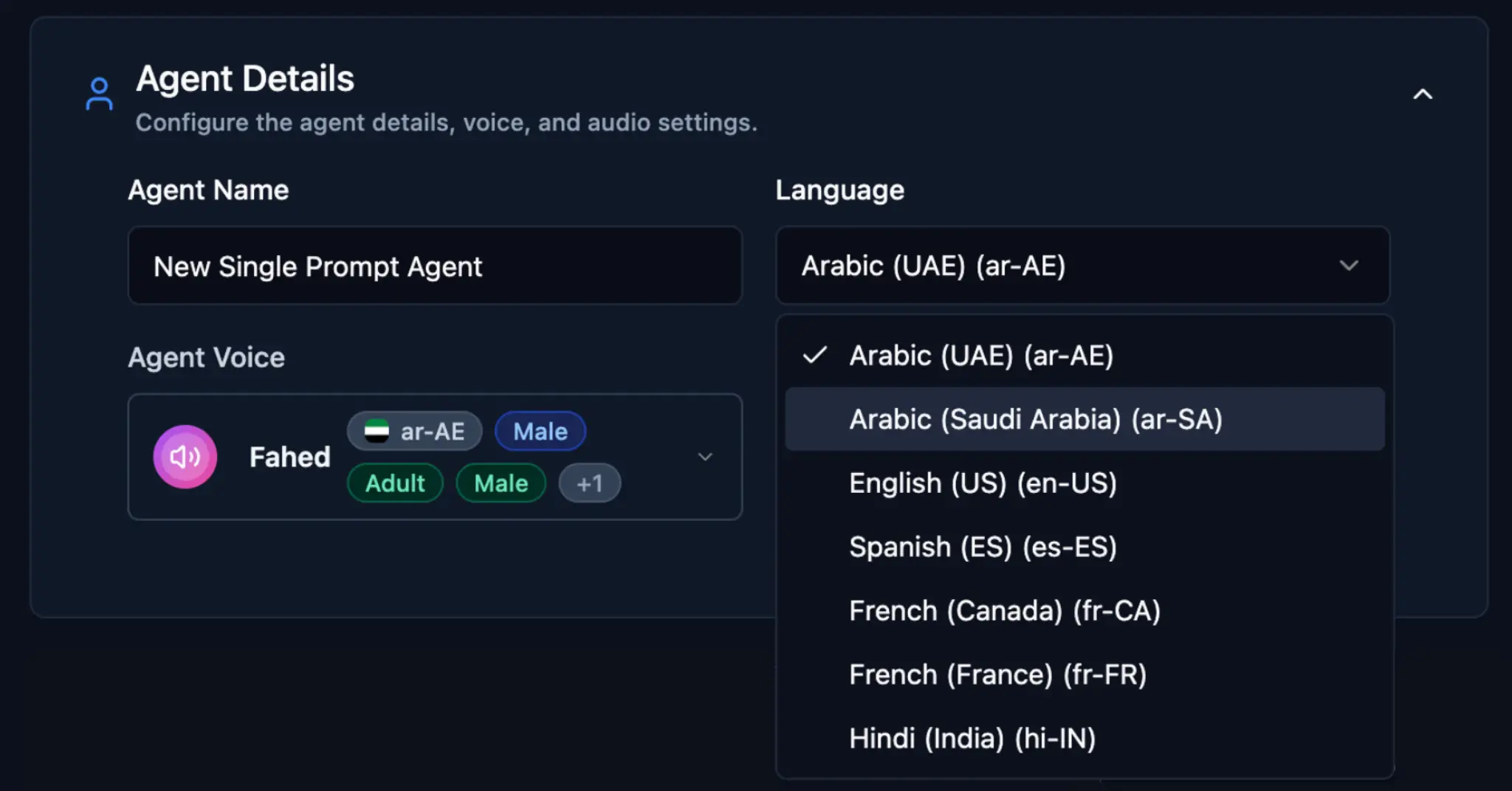
Task: Choose English (US) from language list
Action: pyautogui.click(x=982, y=483)
